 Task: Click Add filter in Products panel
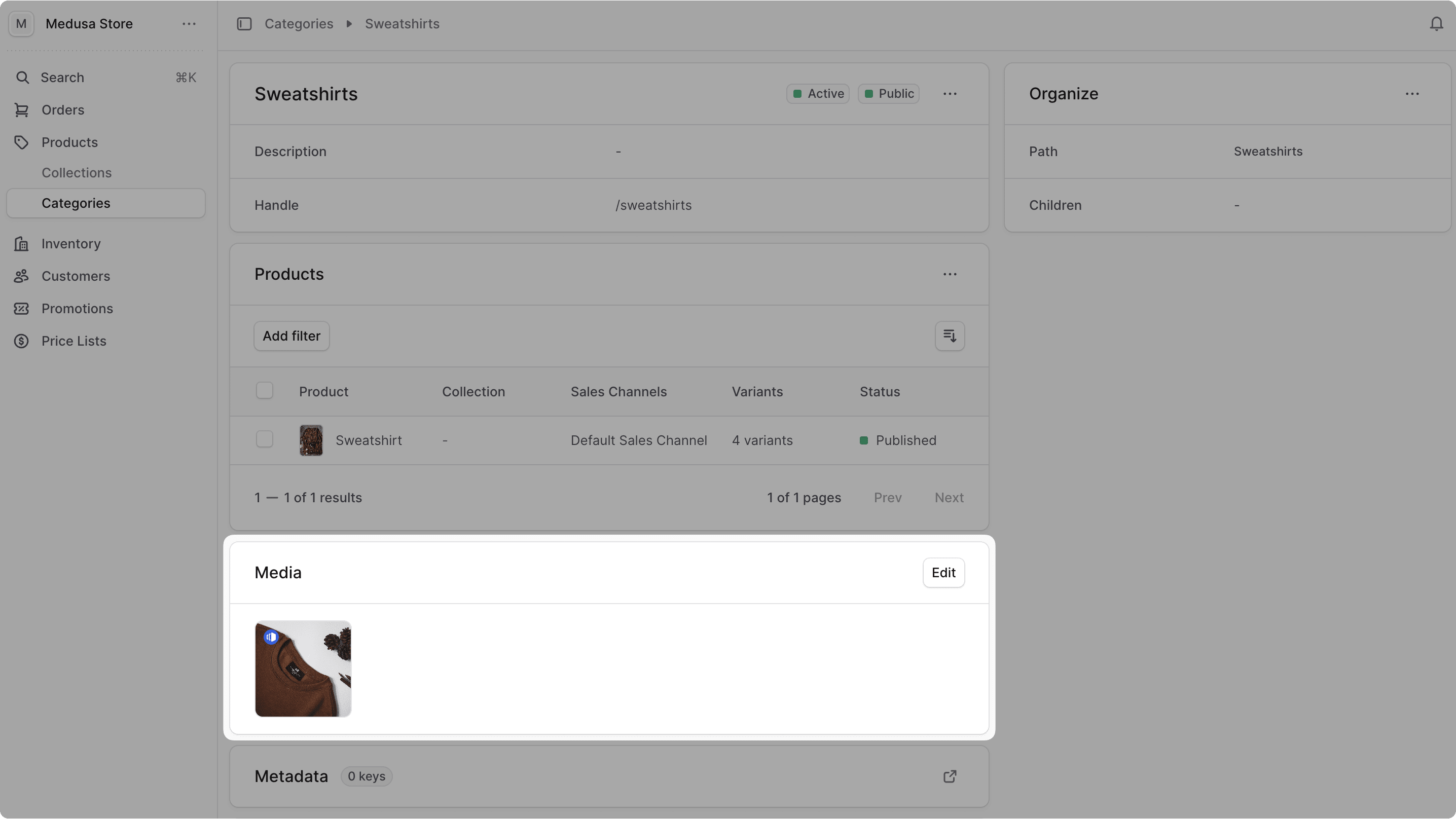(x=291, y=336)
